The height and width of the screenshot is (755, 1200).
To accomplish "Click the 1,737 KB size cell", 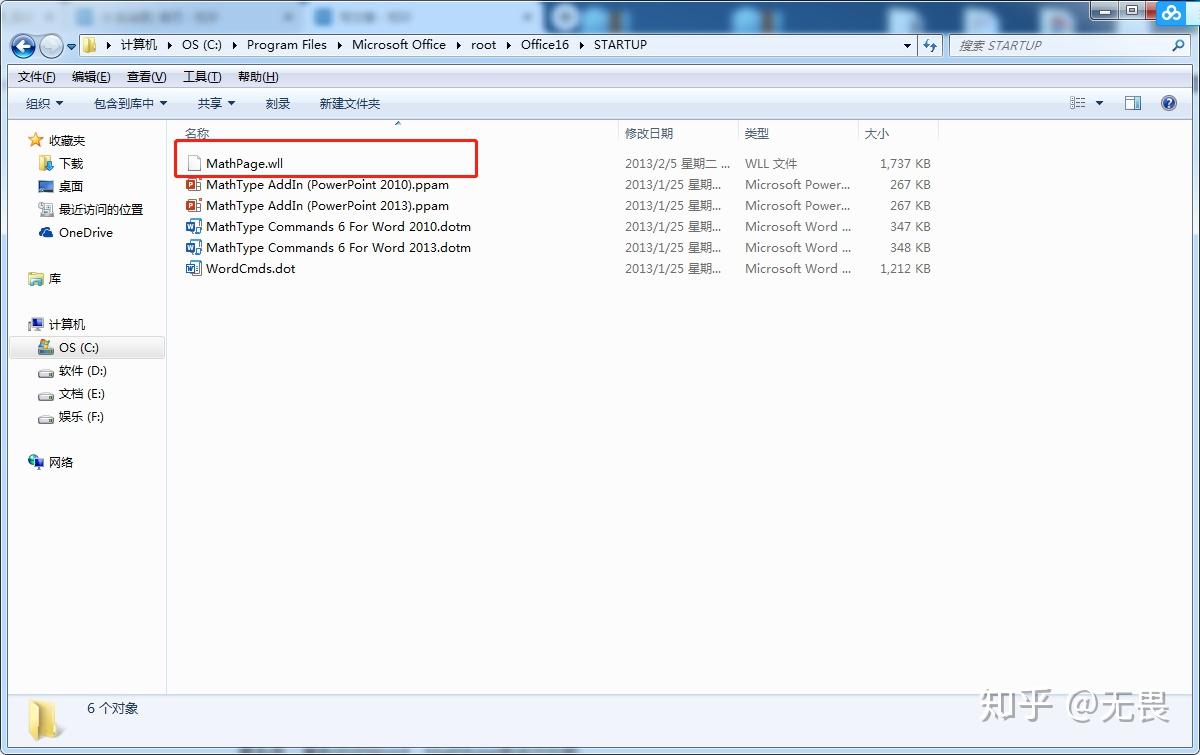I will pyautogui.click(x=905, y=163).
